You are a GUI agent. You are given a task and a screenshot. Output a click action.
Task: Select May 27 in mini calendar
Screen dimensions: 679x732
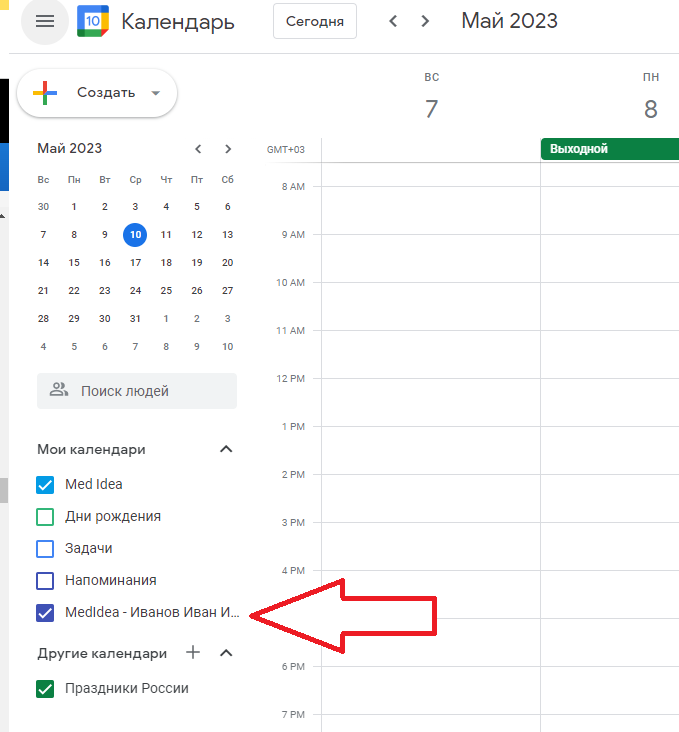point(227,290)
